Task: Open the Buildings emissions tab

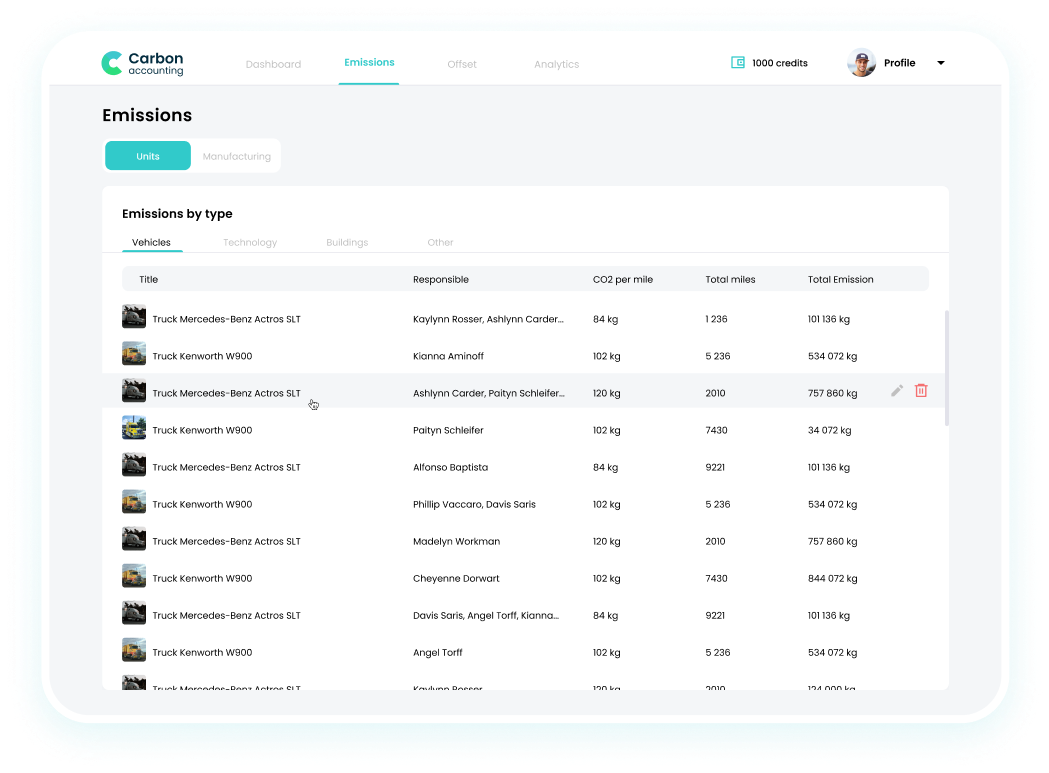Action: 347,242
